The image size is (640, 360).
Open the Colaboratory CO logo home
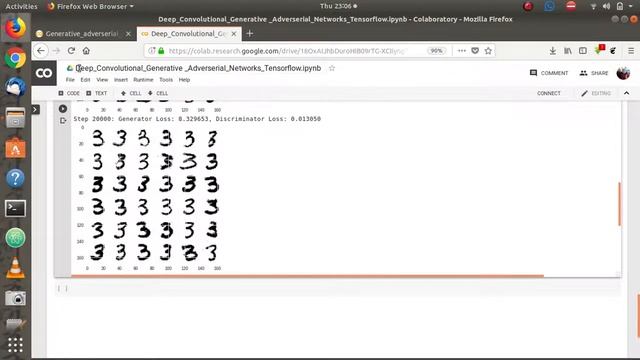pyautogui.click(x=44, y=73)
